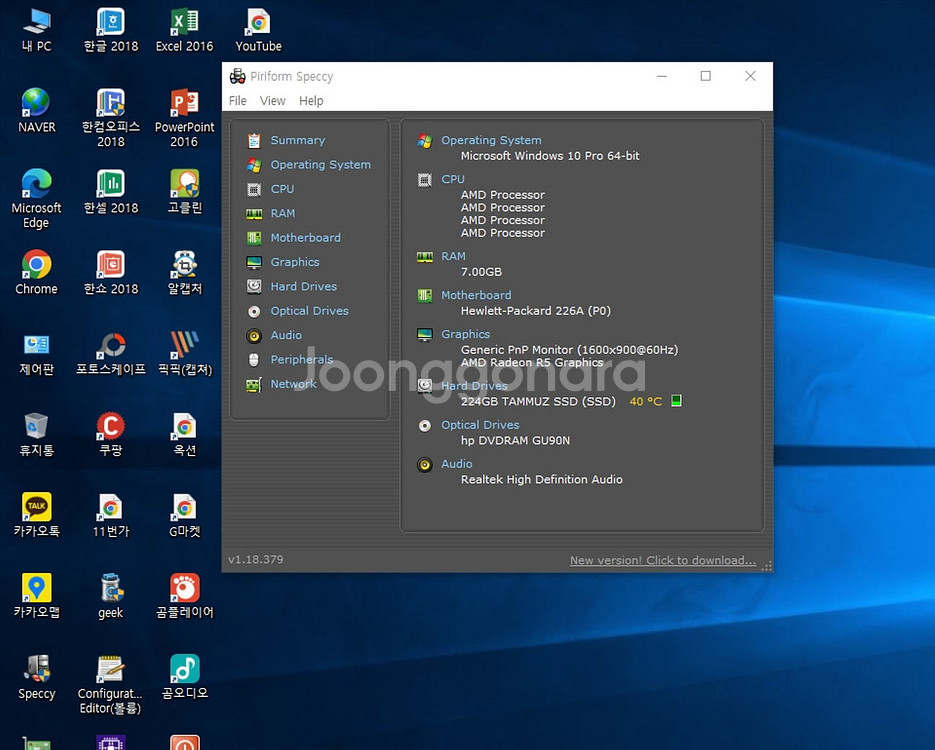Launch the NAVER desktop shortcut
Screen dimensions: 935x750
point(37,111)
